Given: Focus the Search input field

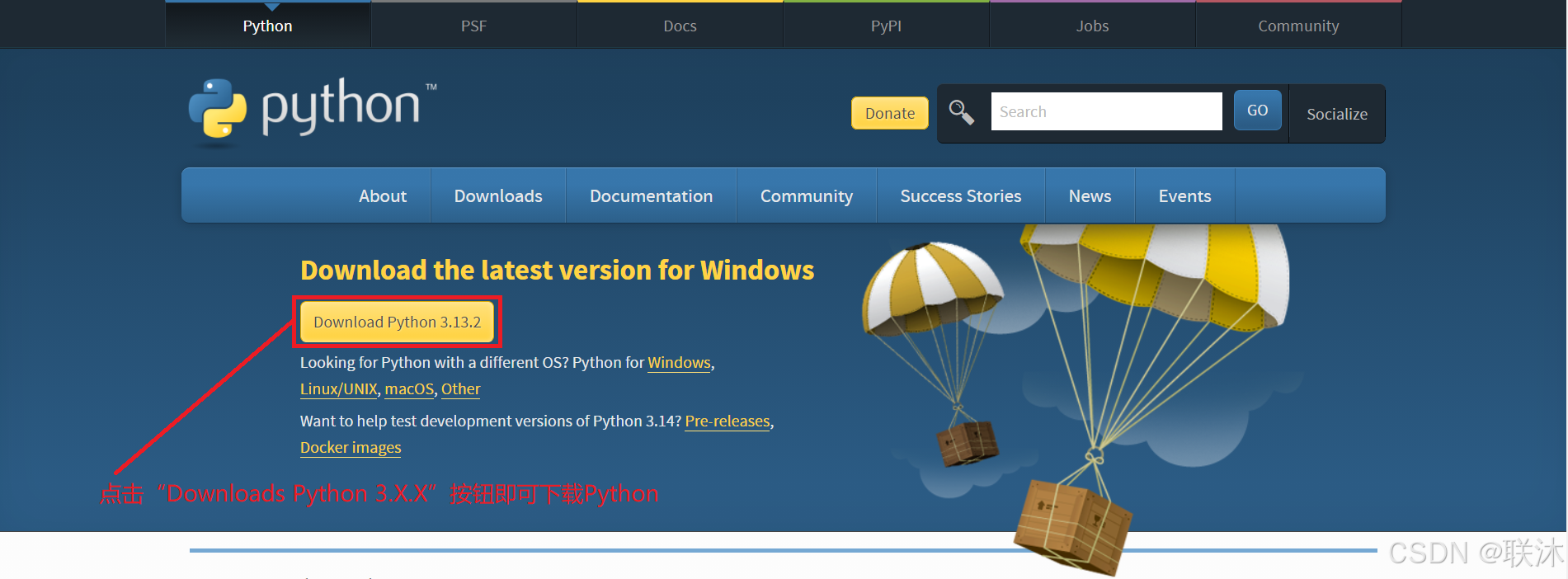Looking at the screenshot, I should [x=1107, y=111].
